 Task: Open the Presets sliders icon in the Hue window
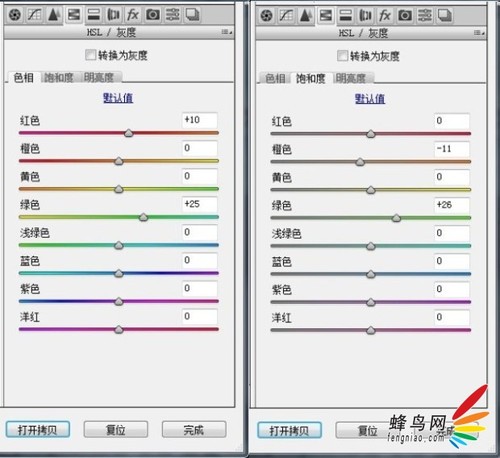(x=173, y=15)
